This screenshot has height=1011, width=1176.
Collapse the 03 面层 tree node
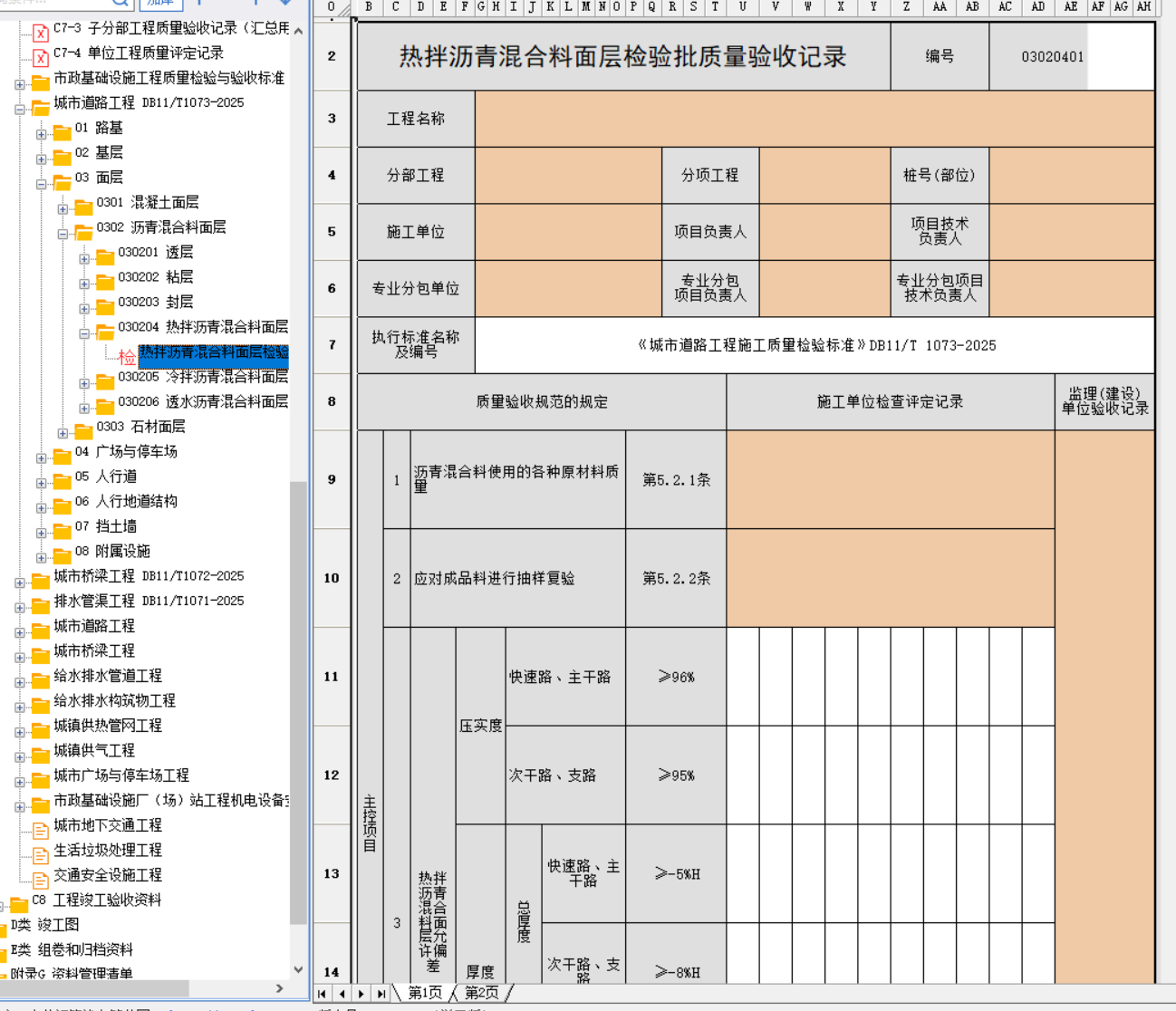42,184
